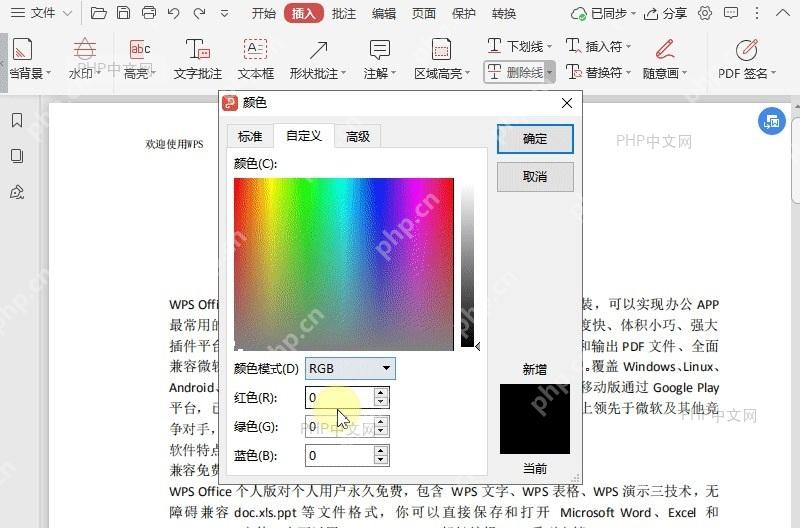This screenshot has height=528, width=800.
Task: Click the blue floating conversion button
Action: [x=771, y=121]
